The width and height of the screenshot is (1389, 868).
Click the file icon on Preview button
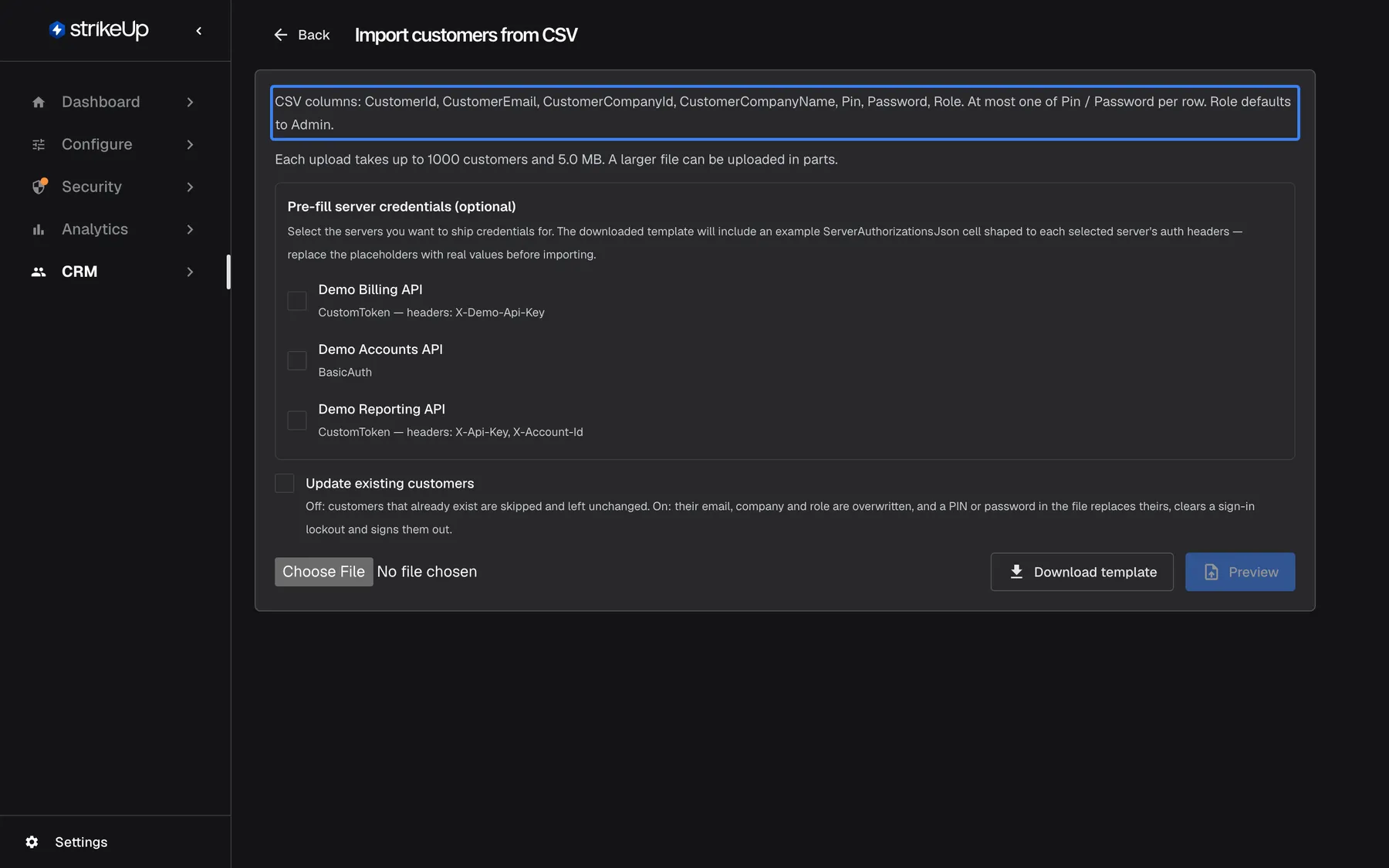point(1212,572)
